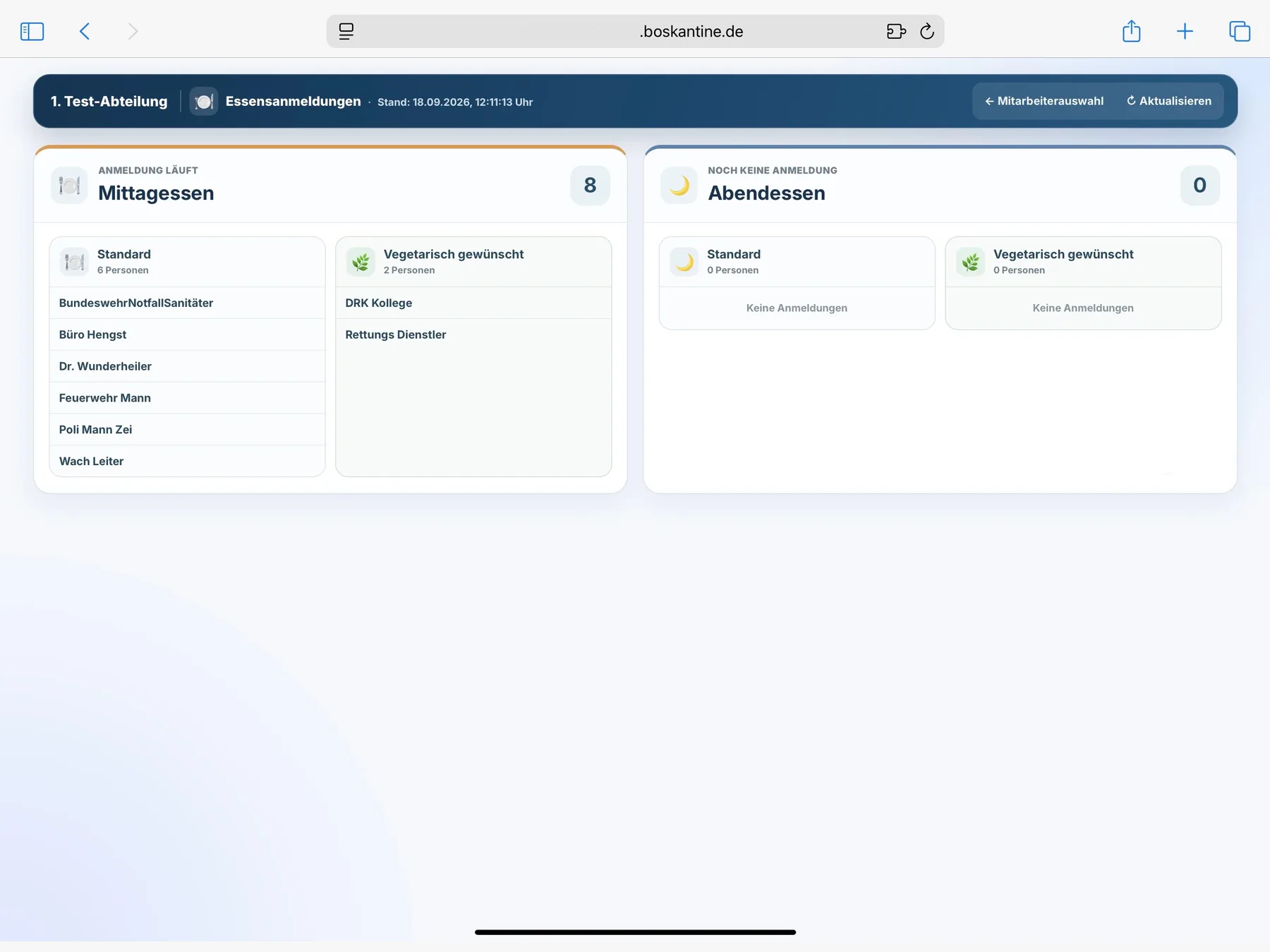Viewport: 1270px width, 952px height.
Task: Click the Stand timestamp text
Action: (x=455, y=102)
